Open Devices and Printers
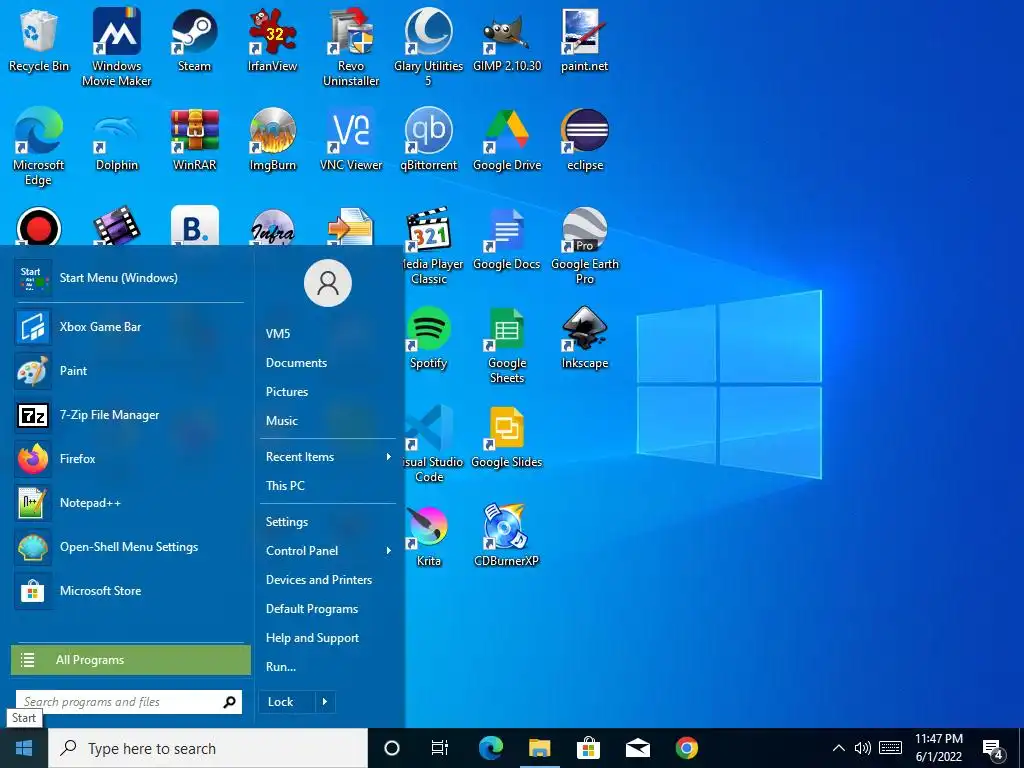This screenshot has height=768, width=1024. point(328,580)
